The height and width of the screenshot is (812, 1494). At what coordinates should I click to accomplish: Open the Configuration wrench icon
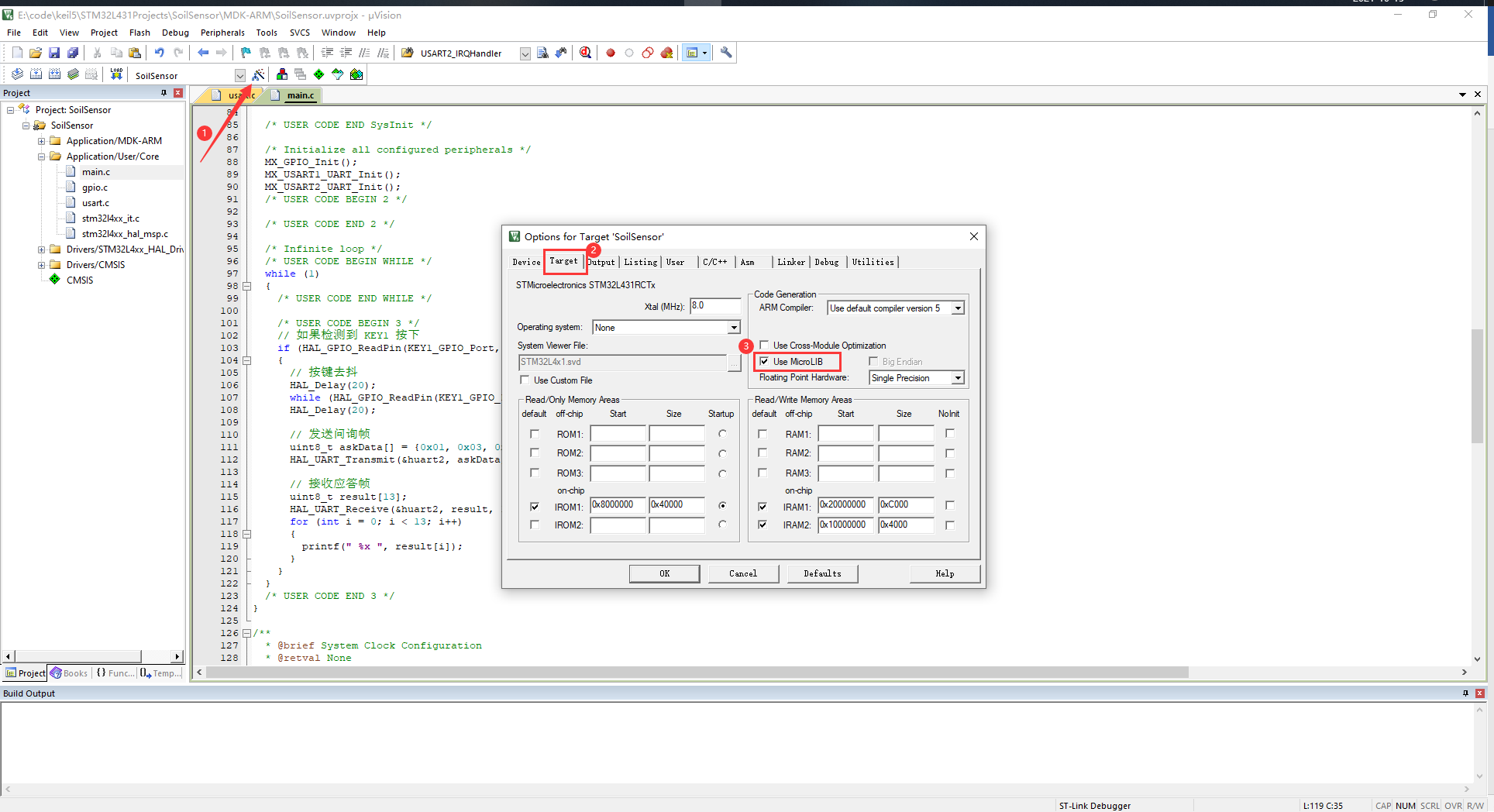(x=726, y=53)
